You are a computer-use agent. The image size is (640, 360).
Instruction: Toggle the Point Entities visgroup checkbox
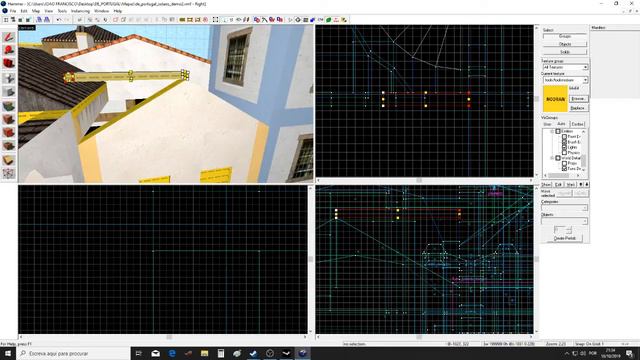tap(564, 137)
